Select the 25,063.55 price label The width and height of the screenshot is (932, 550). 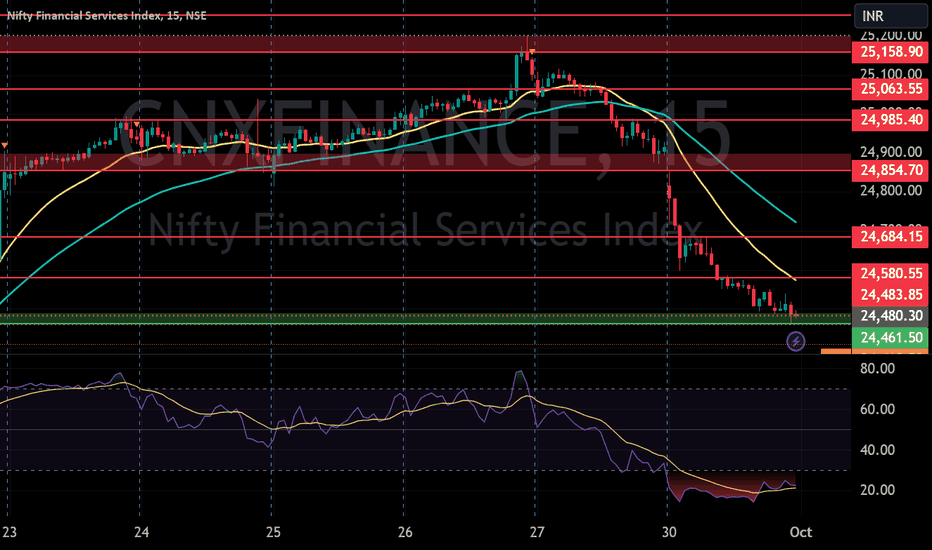[890, 89]
